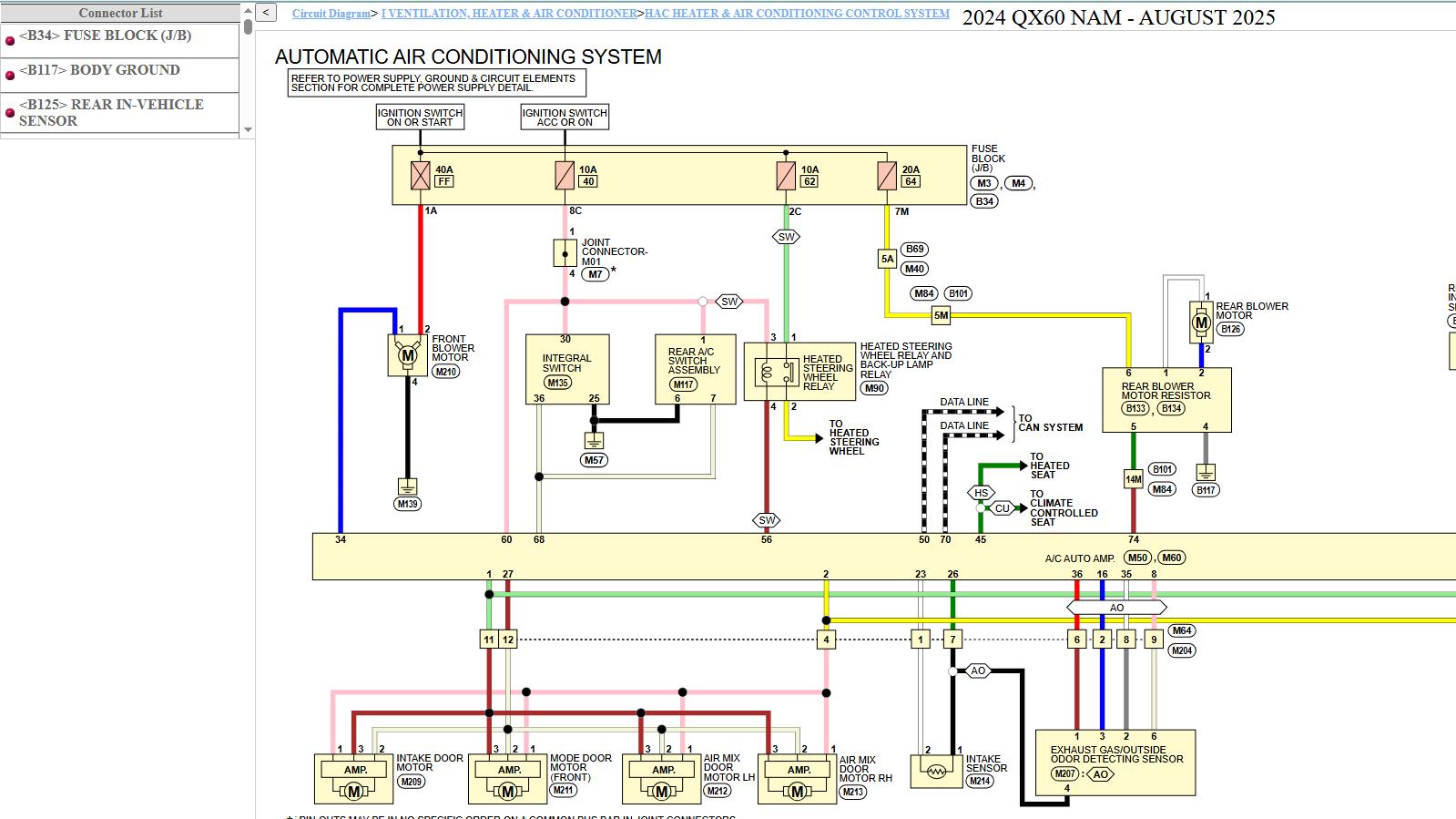
Task: Click the M60 A/C auto amp connector label
Action: (1171, 558)
